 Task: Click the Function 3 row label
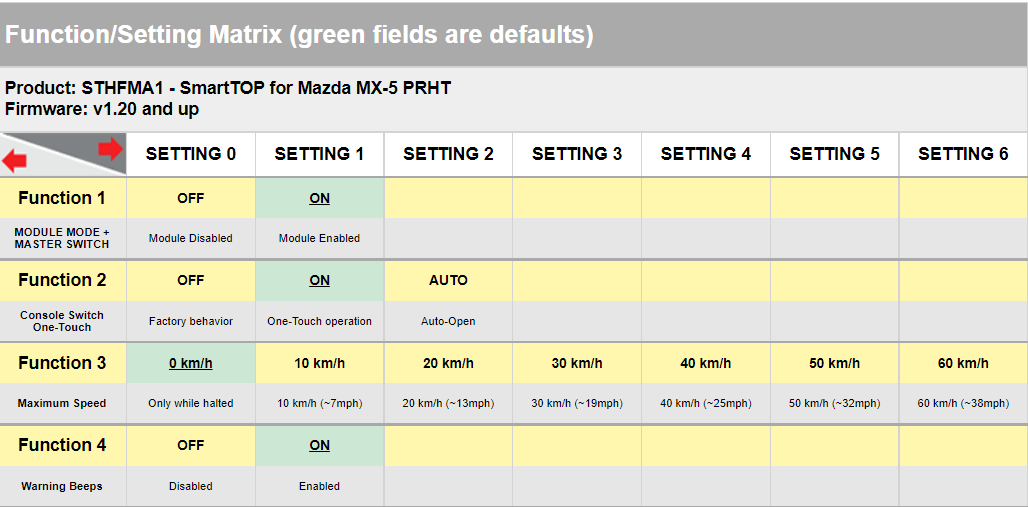click(62, 363)
